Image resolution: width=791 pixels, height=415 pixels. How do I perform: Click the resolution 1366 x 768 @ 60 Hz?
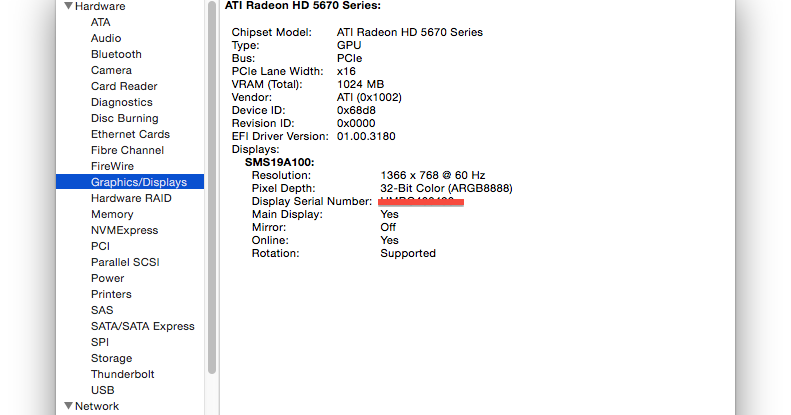click(433, 175)
